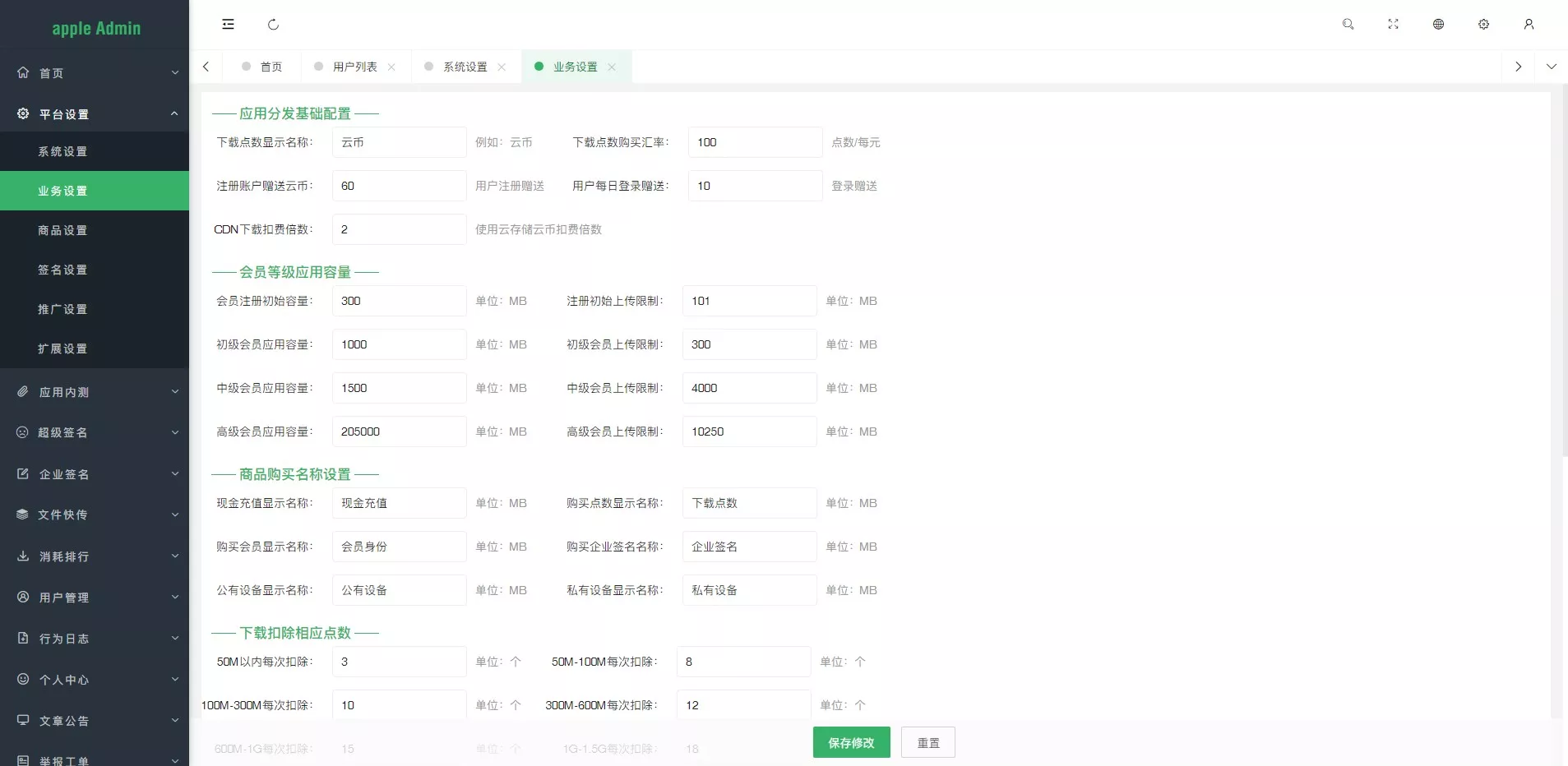Close the 系统设置 tab
Screen dimensions: 1568x766
tap(502, 67)
